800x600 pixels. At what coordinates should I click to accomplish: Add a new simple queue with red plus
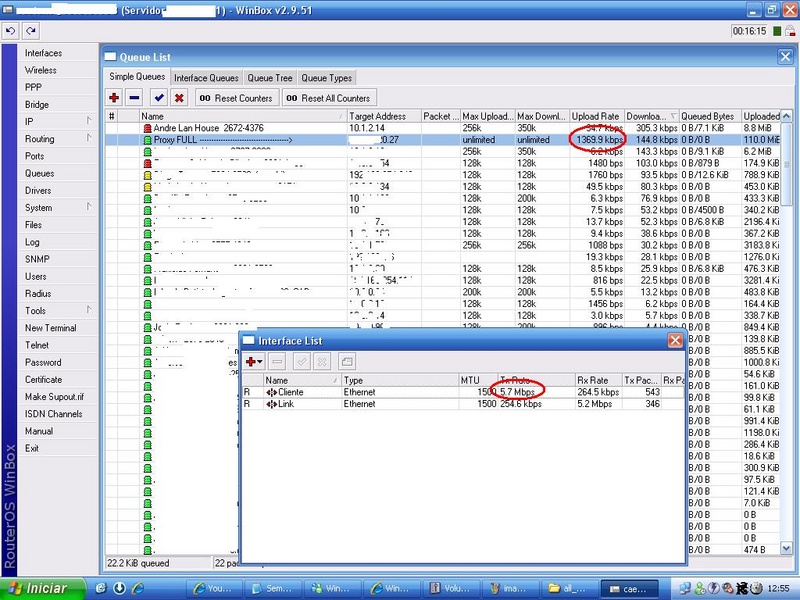(114, 97)
